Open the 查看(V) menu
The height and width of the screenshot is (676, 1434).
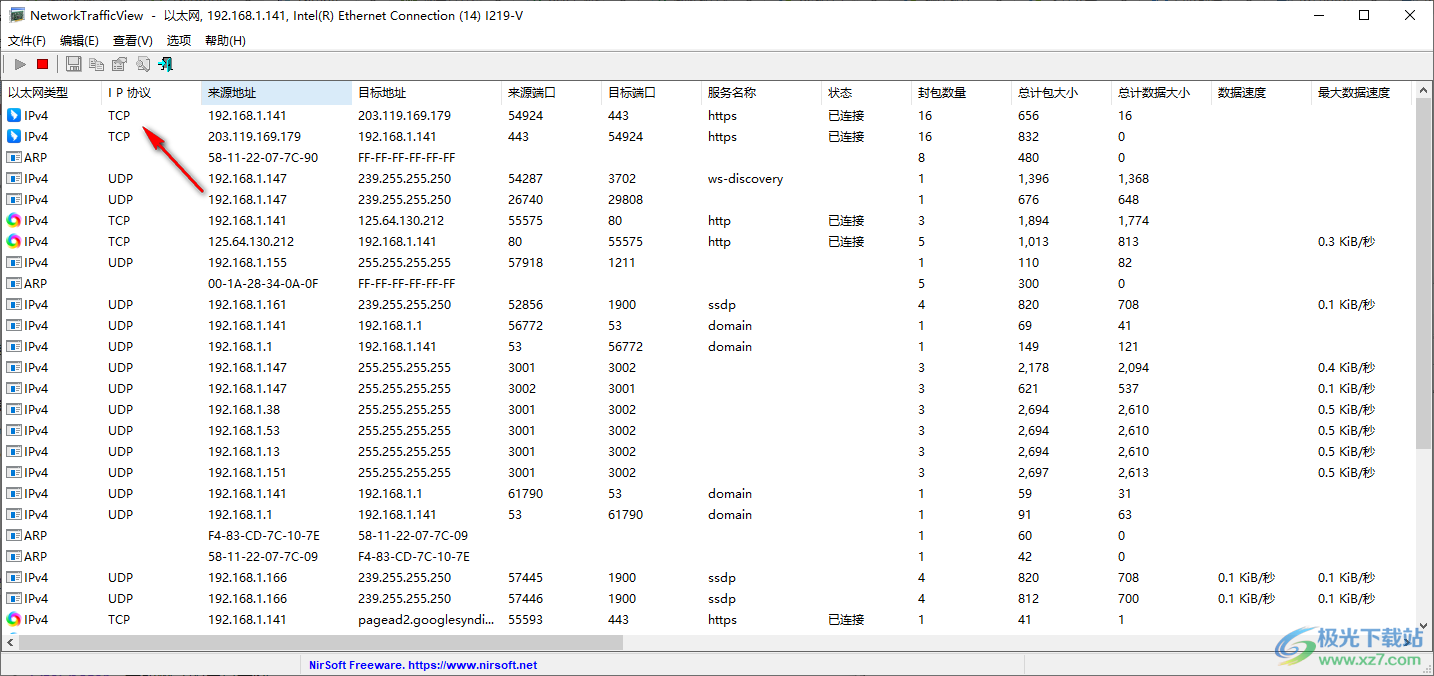click(133, 40)
